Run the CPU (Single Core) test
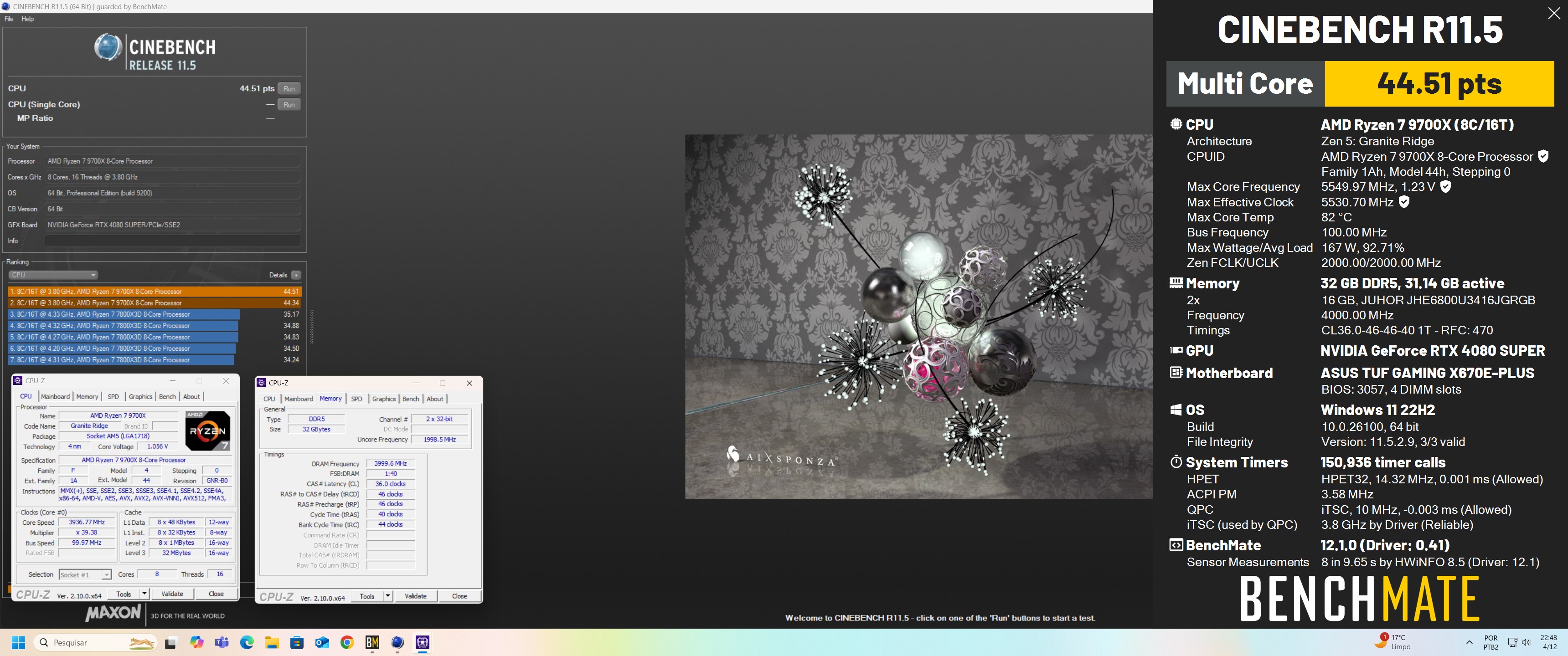The image size is (1568, 656). click(x=289, y=105)
